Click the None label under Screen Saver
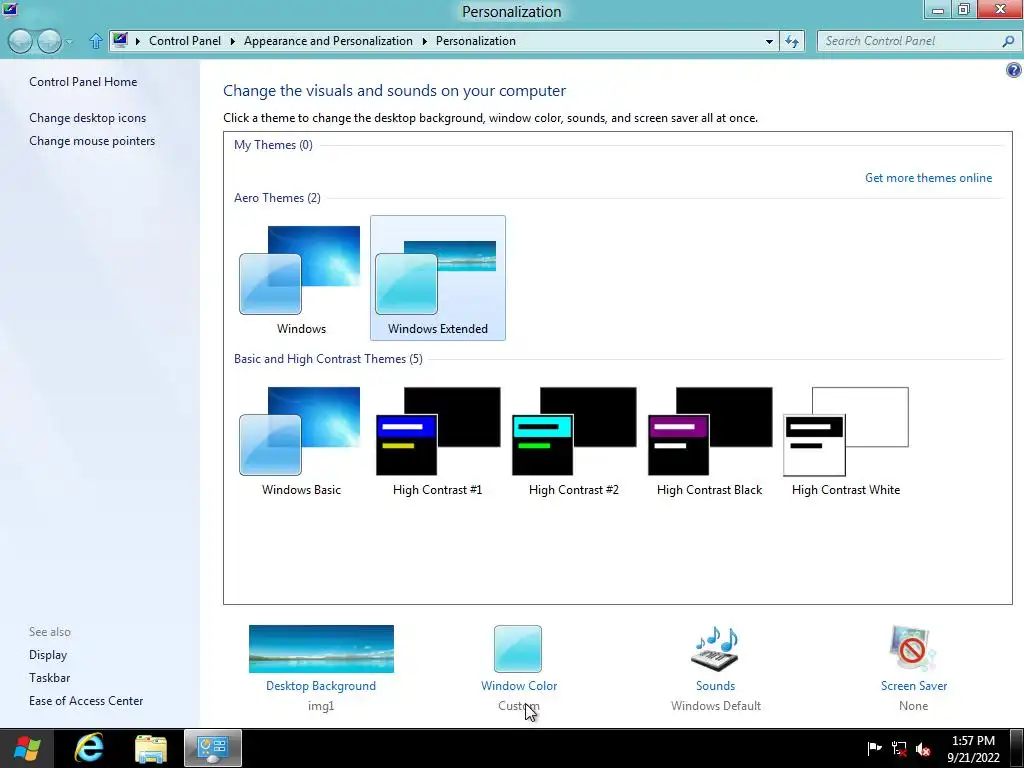The height and width of the screenshot is (768, 1024). click(x=913, y=706)
